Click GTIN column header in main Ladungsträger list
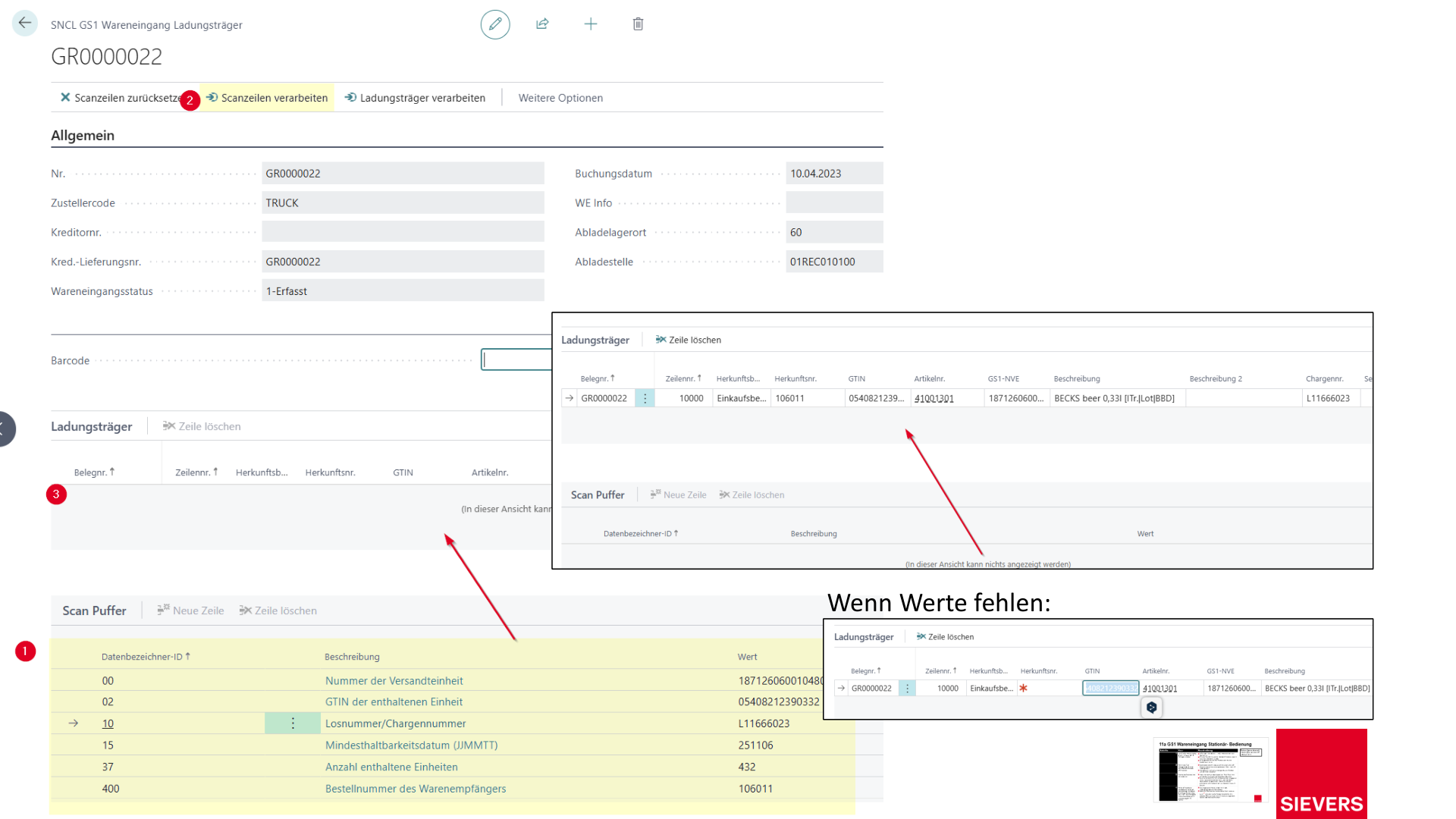The width and height of the screenshot is (1456, 819). click(403, 472)
